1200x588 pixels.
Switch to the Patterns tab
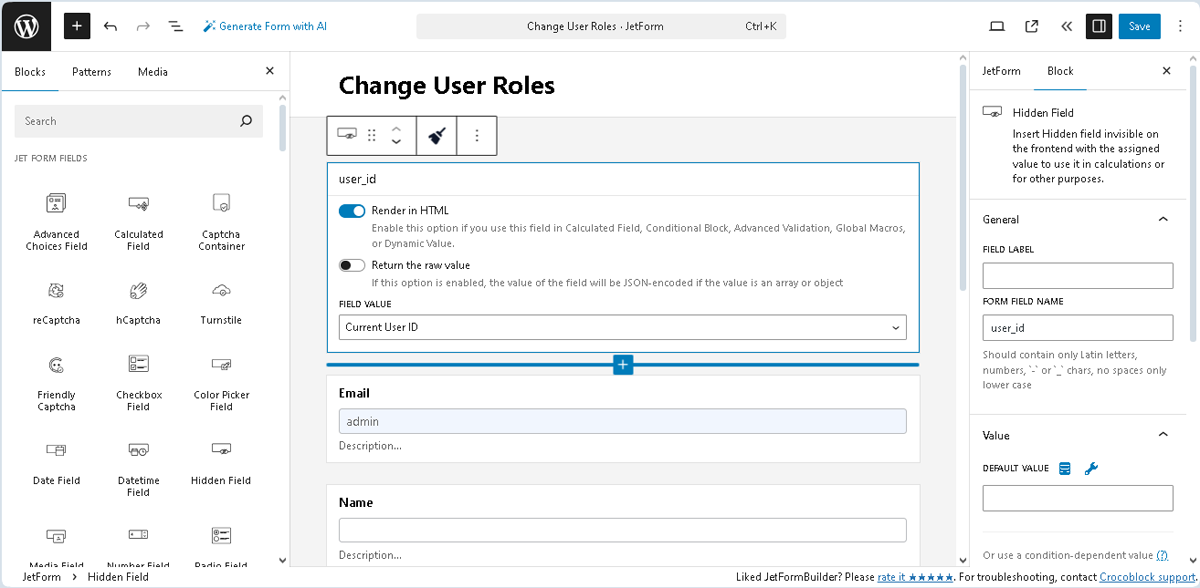[x=92, y=72]
